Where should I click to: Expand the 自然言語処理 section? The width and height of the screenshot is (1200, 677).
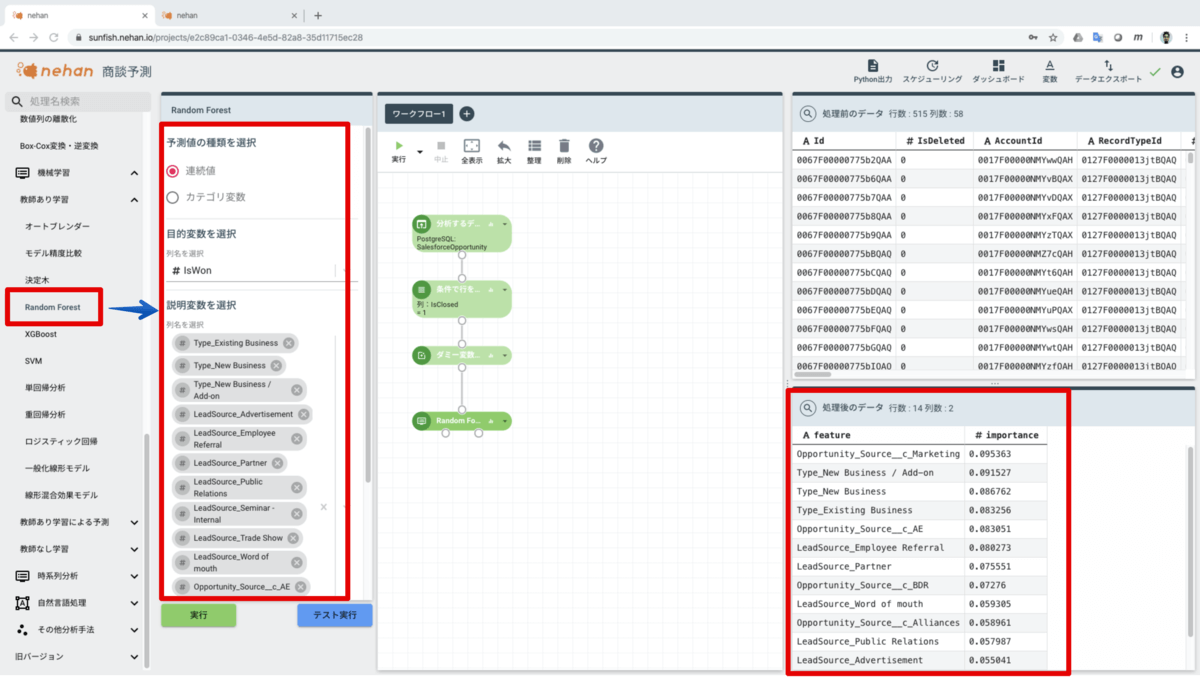tap(134, 603)
